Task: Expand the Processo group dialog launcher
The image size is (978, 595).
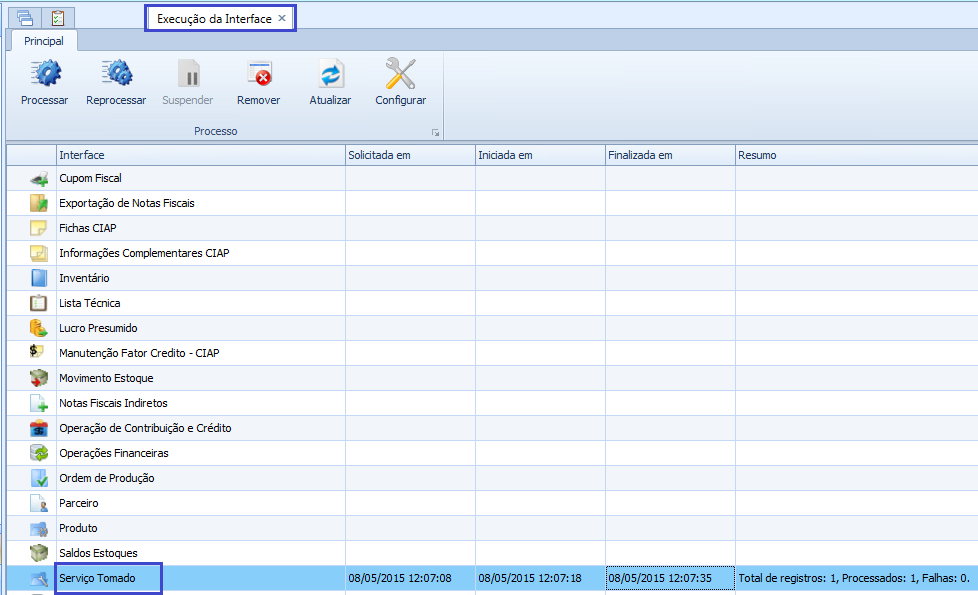Action: 435,132
